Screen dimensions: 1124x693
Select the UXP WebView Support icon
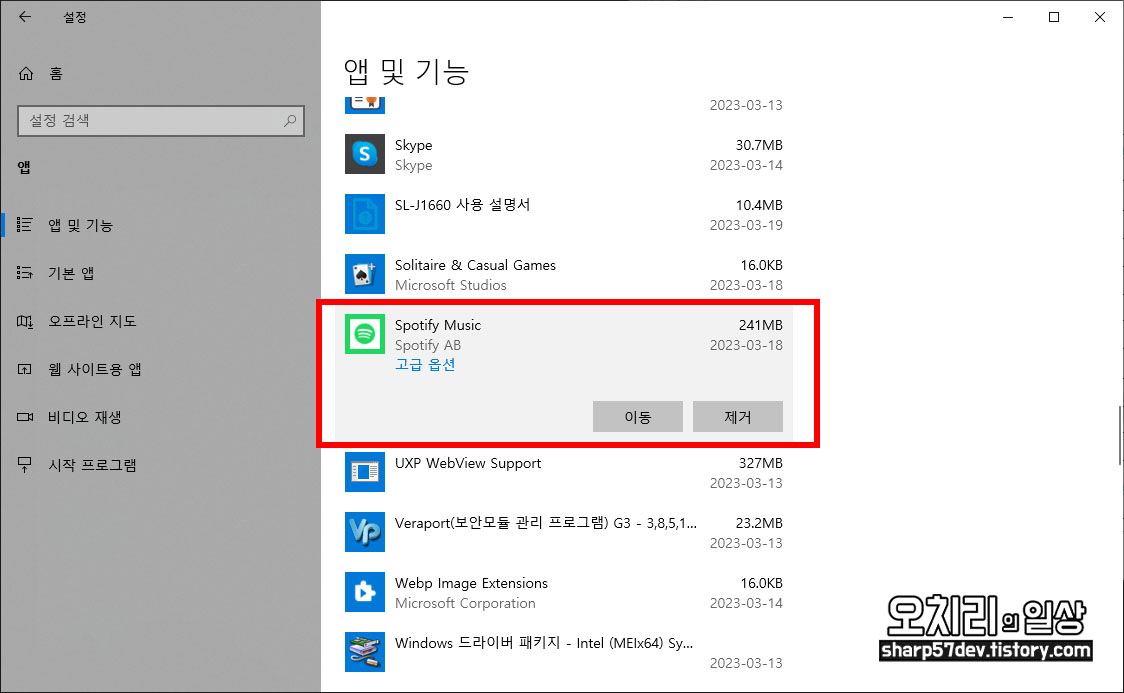pyautogui.click(x=365, y=472)
